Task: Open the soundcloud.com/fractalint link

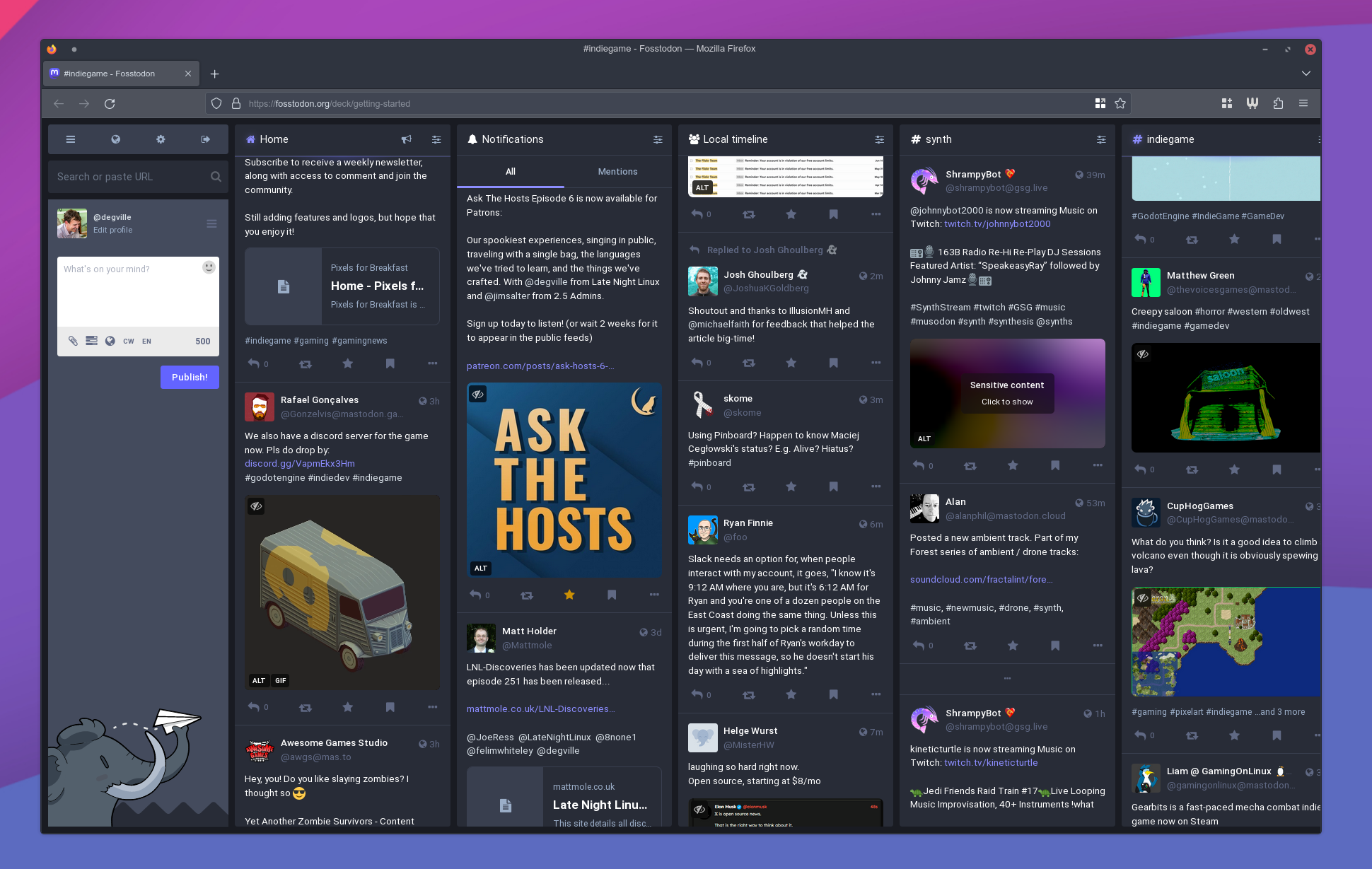Action: pyautogui.click(x=980, y=579)
